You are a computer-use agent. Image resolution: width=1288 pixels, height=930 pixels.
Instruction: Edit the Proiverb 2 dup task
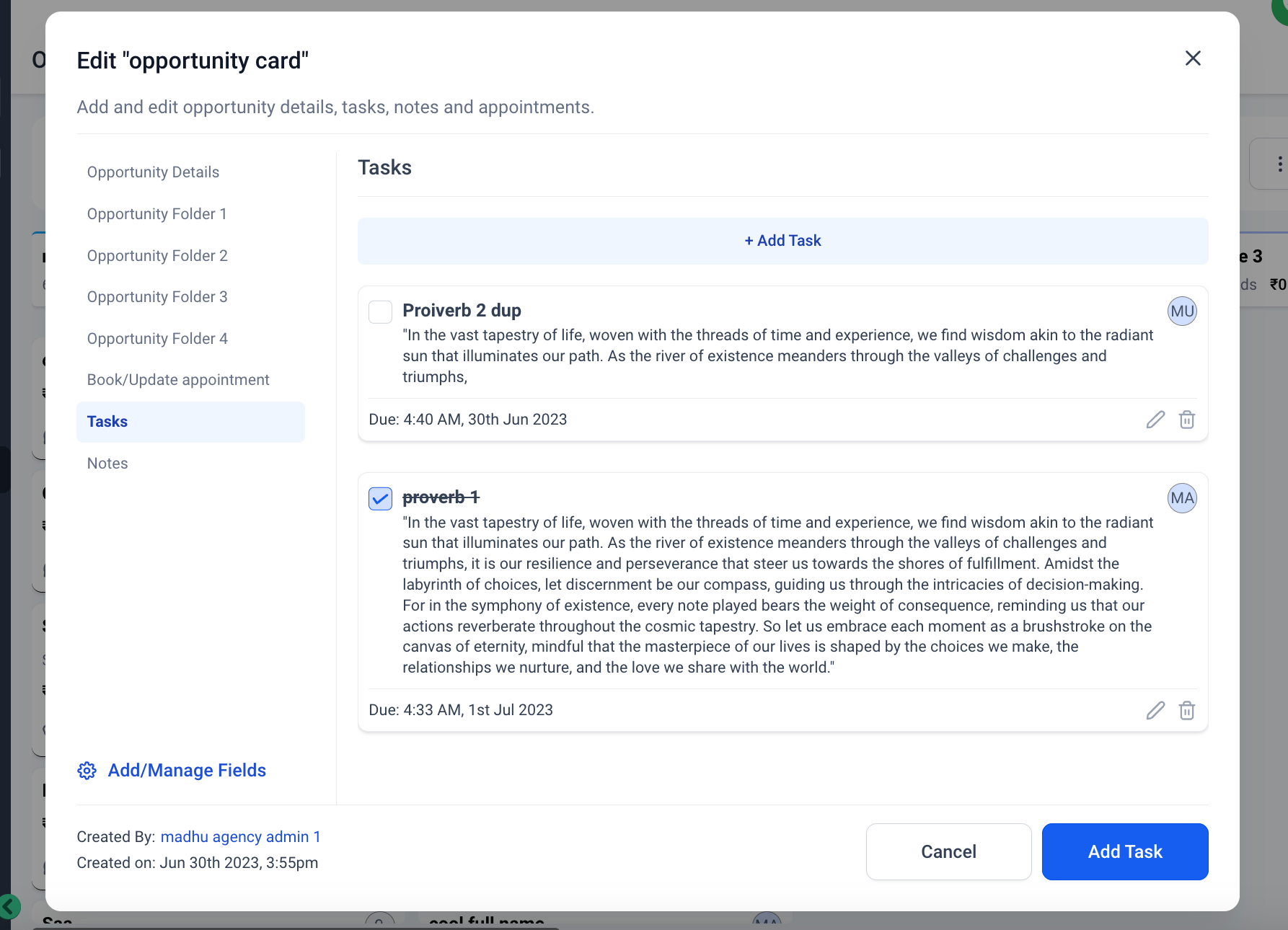coord(1155,420)
